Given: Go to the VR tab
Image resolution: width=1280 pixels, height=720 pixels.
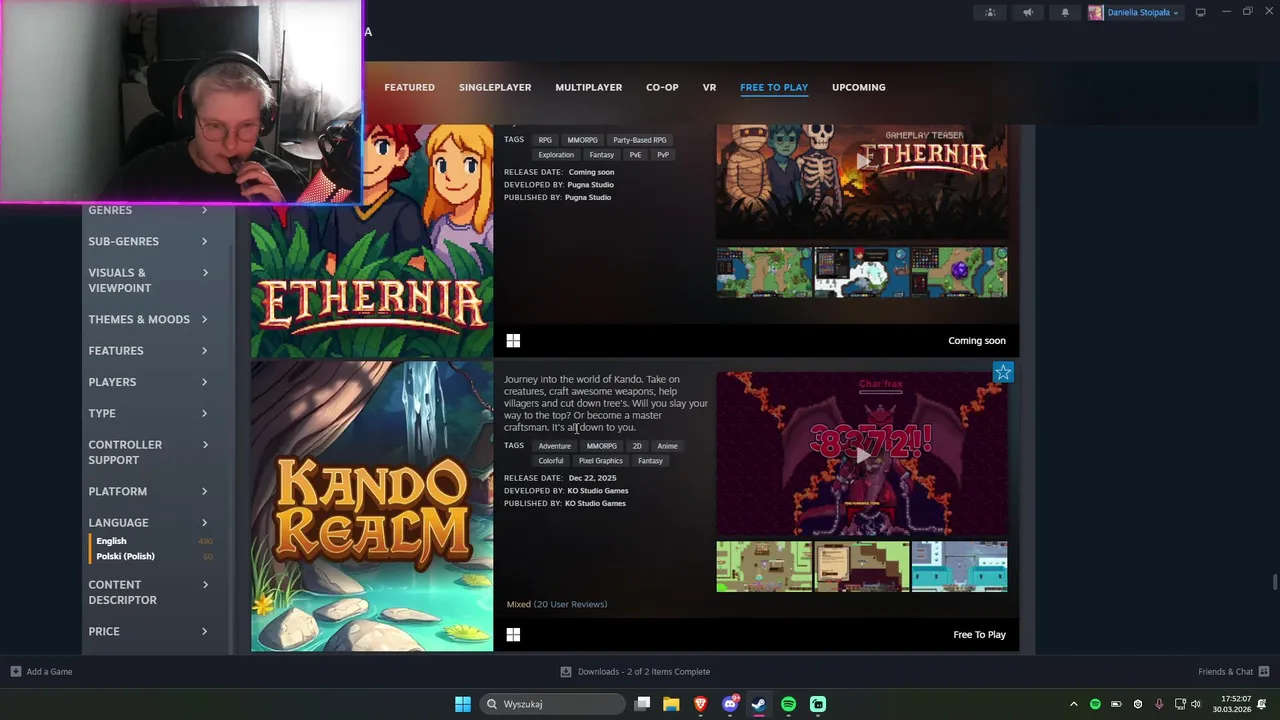Looking at the screenshot, I should (x=709, y=87).
